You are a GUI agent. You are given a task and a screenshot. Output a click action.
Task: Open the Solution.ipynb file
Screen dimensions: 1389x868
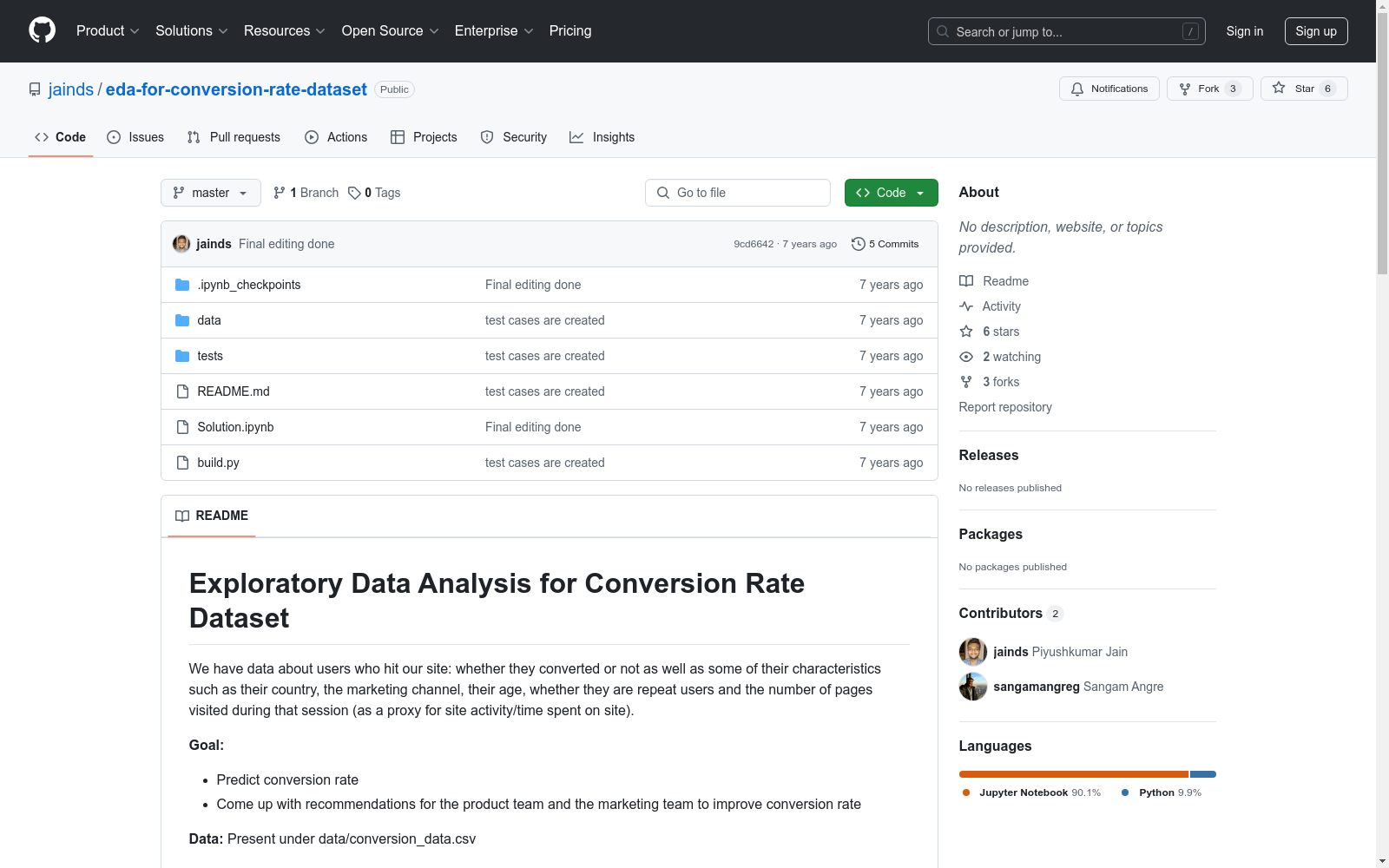click(235, 427)
